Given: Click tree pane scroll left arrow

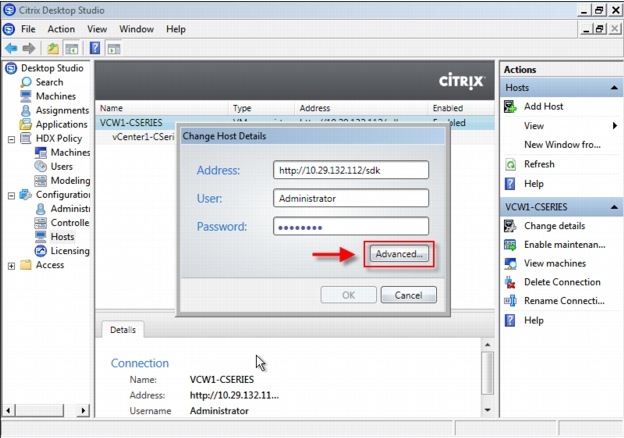Looking at the screenshot, I should [8, 410].
